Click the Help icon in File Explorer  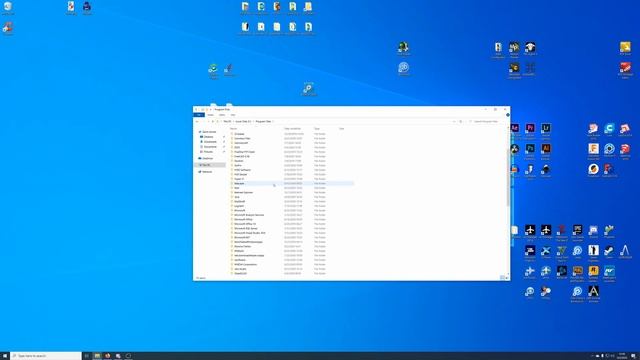(508, 115)
